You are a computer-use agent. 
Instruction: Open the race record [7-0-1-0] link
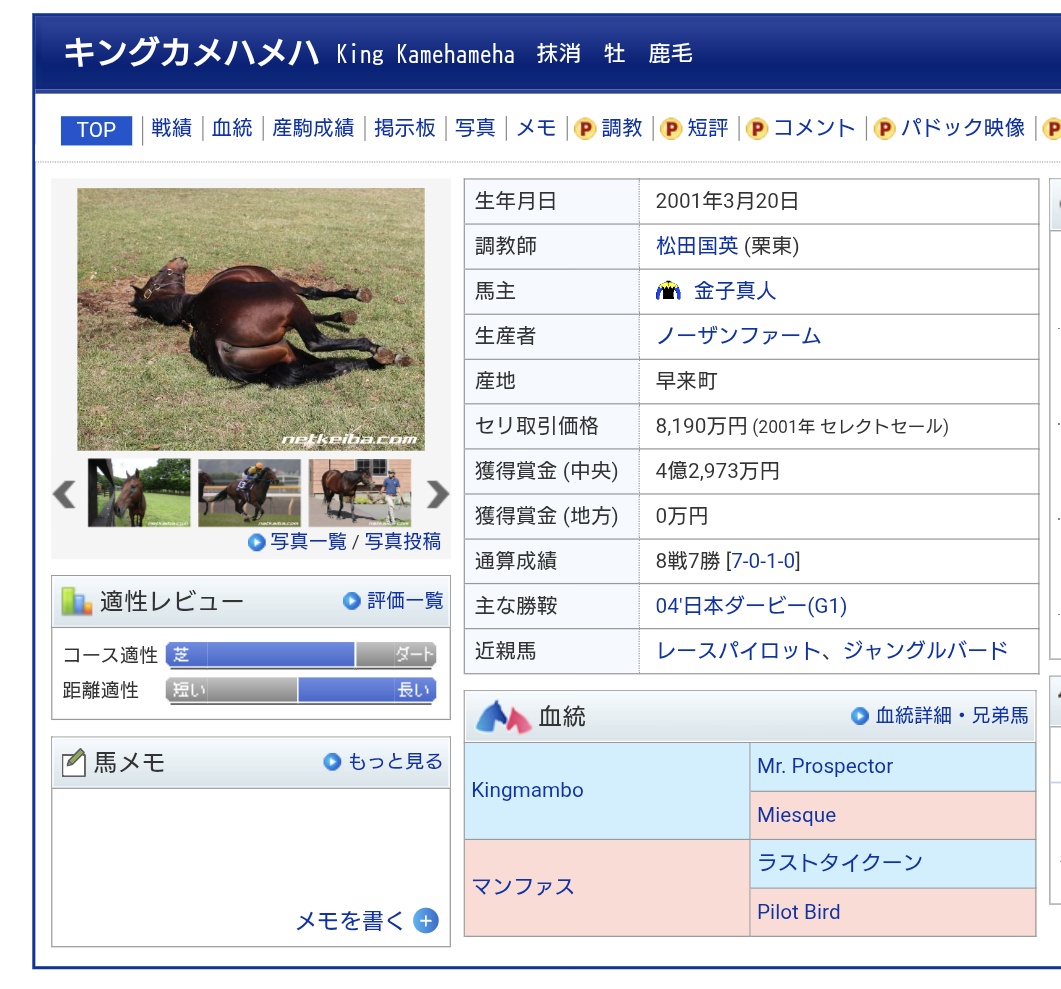[763, 561]
